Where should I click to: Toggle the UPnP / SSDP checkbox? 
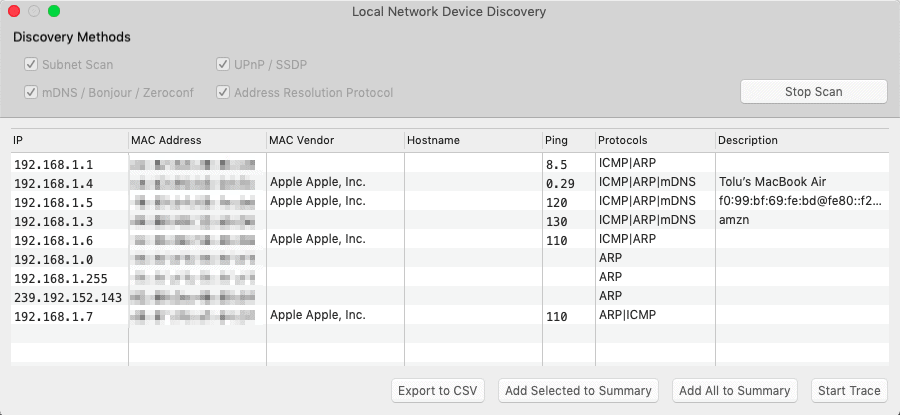(x=223, y=65)
